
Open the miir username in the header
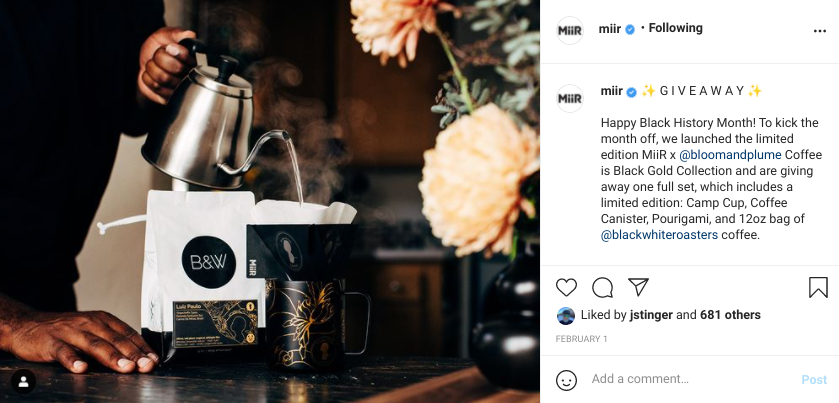609,29
